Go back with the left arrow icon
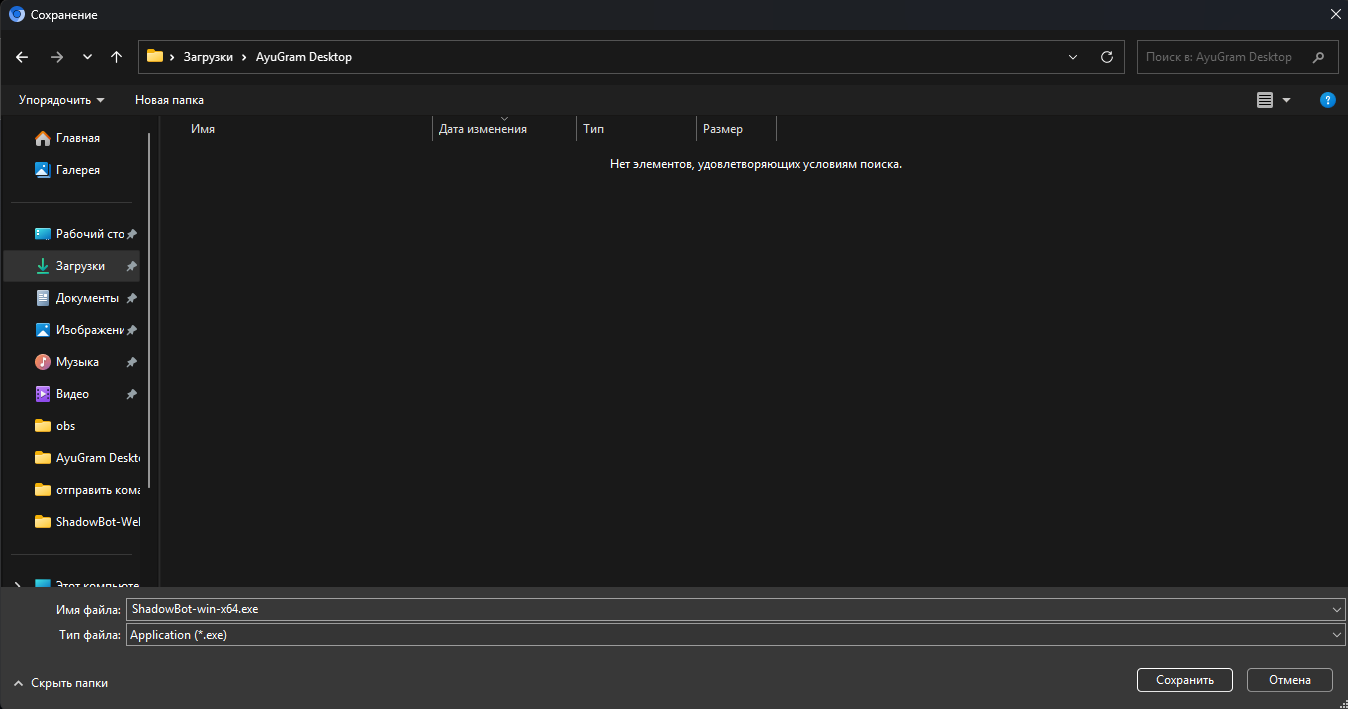The height and width of the screenshot is (709, 1348). pyautogui.click(x=22, y=57)
